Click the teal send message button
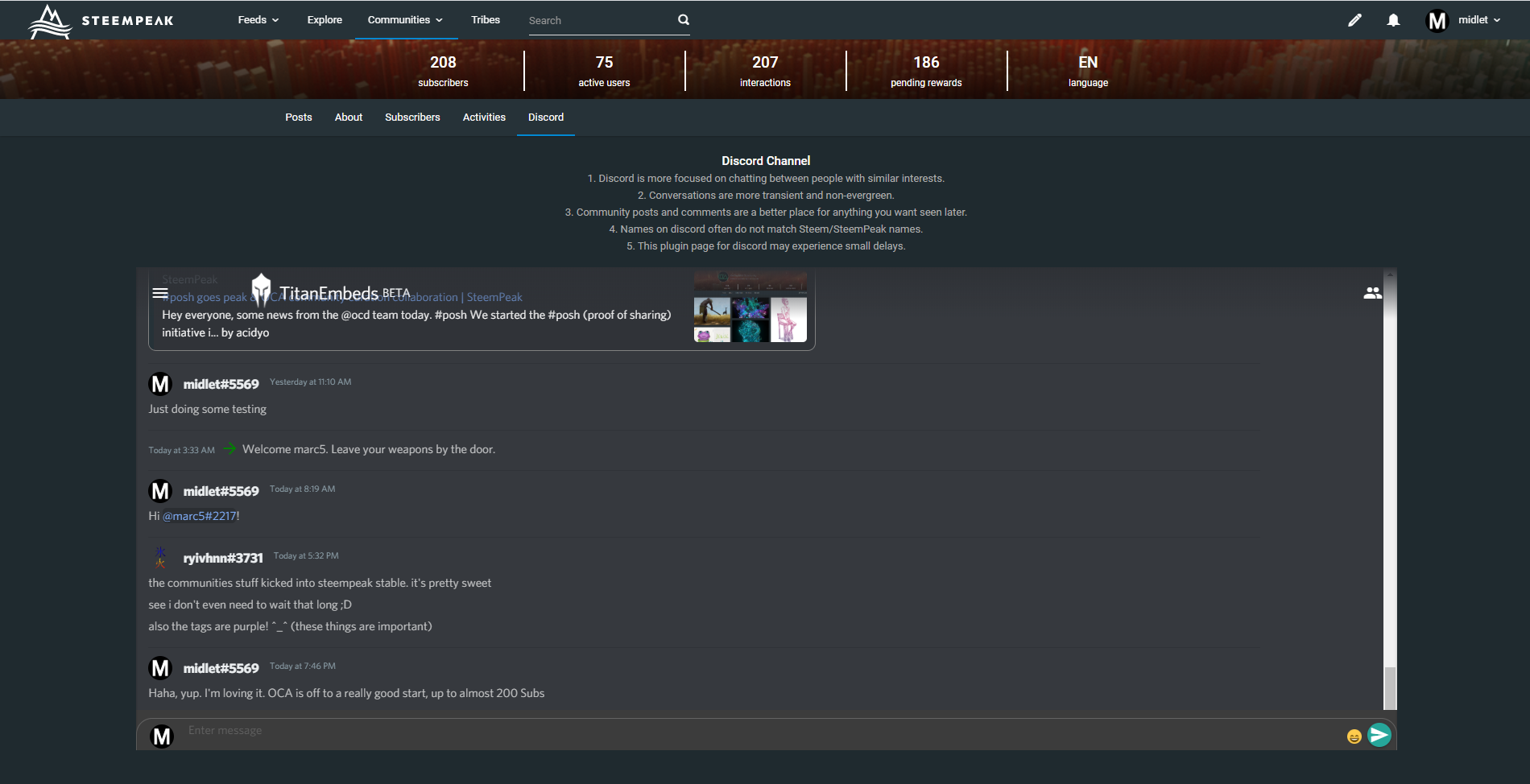The width and height of the screenshot is (1530, 784). tap(1379, 735)
